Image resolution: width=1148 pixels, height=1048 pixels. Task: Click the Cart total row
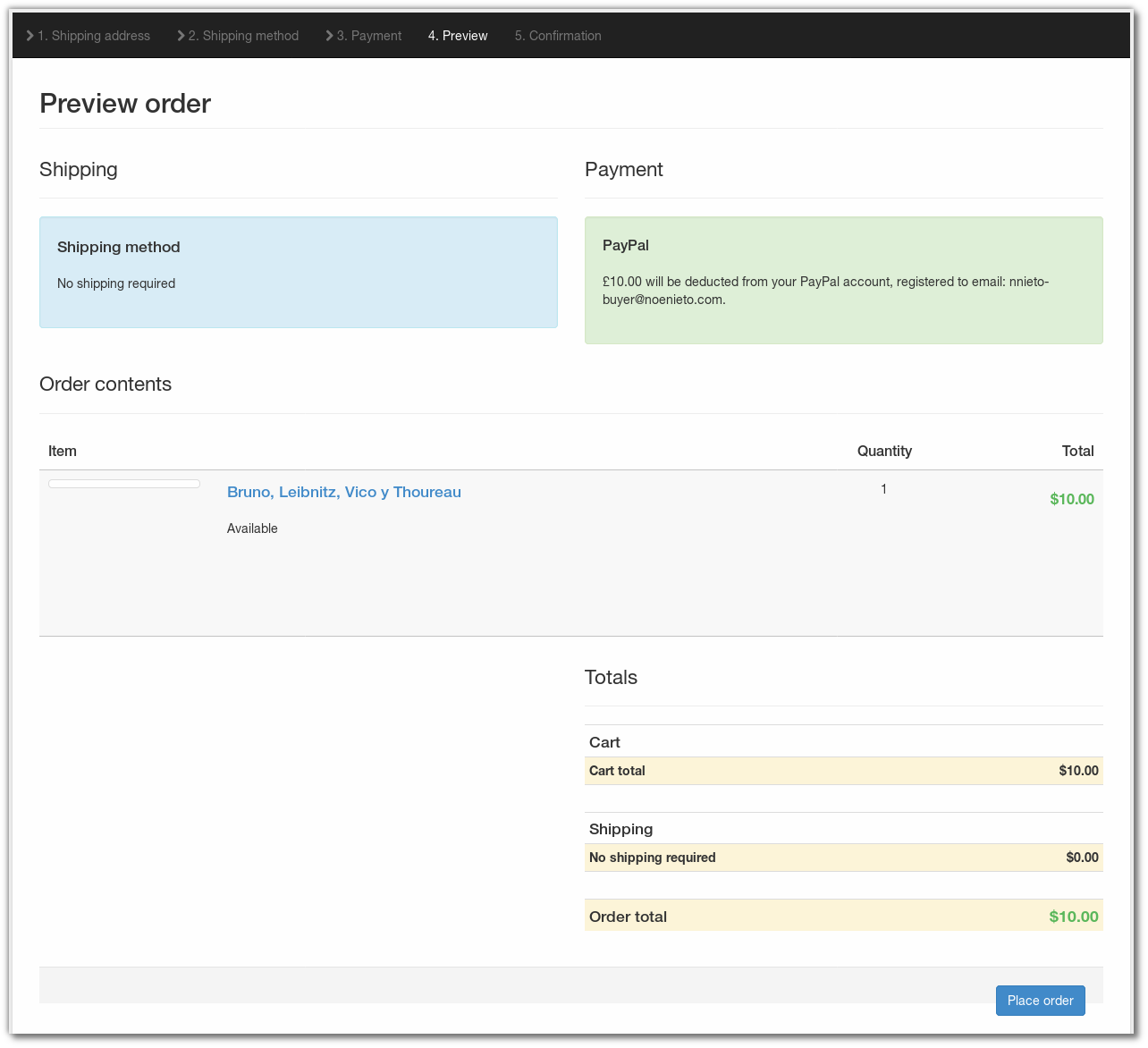(843, 771)
